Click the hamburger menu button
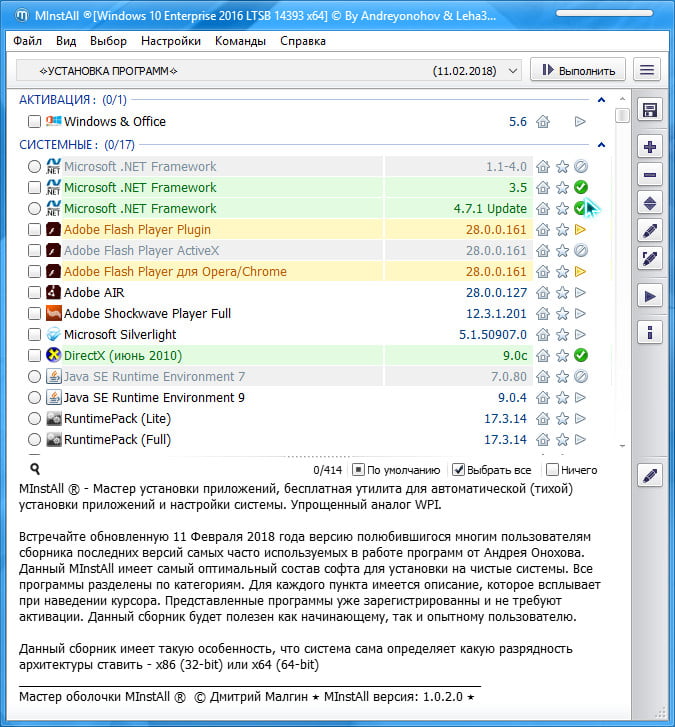Screen dimensions: 675x727 (648, 70)
